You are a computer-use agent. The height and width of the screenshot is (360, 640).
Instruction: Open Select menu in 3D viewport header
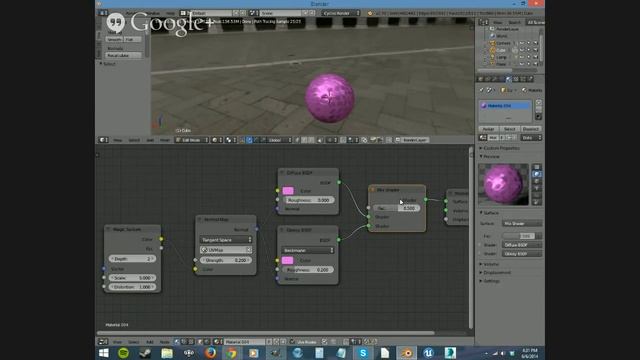pos(134,140)
